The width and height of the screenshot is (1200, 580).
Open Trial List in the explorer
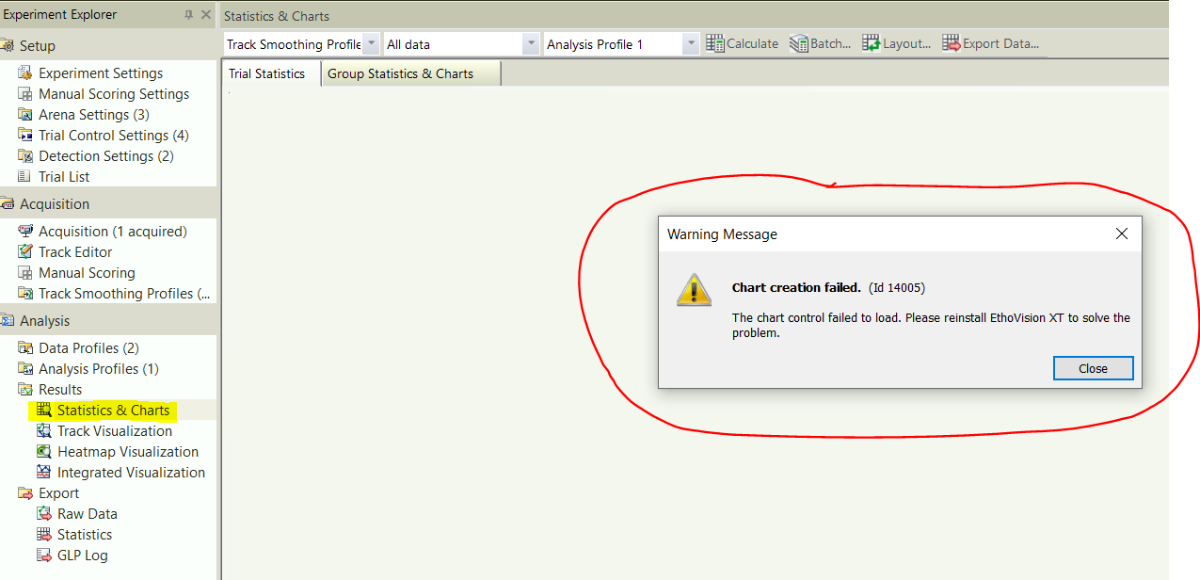(x=64, y=177)
